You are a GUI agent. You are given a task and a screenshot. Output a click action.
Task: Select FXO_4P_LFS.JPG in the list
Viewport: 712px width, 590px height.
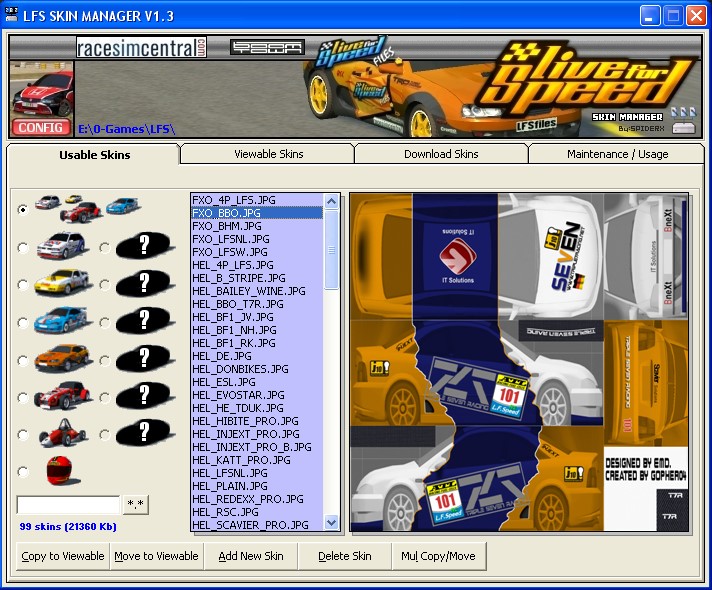(x=257, y=200)
